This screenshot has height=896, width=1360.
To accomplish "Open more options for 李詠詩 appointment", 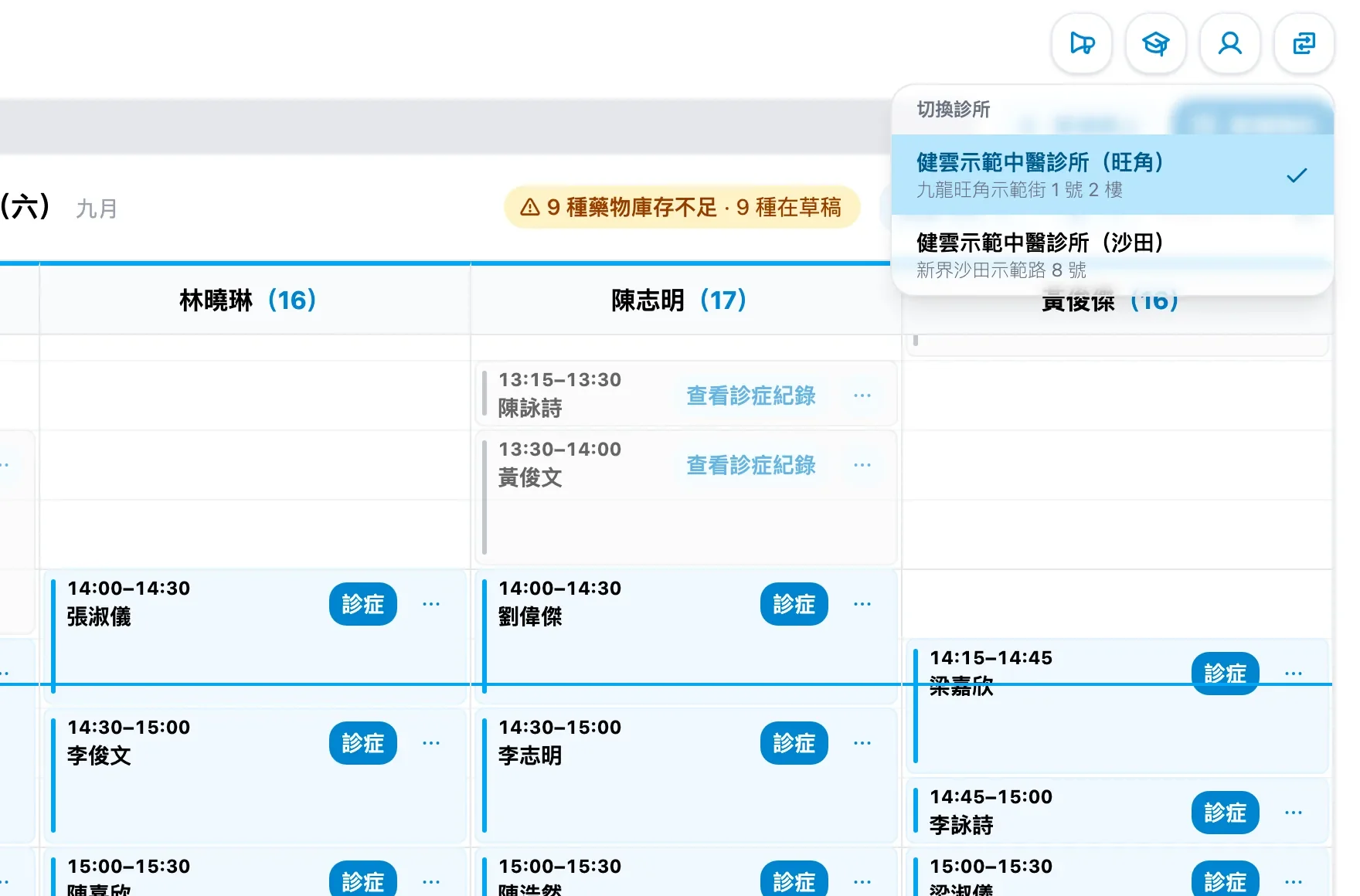I will point(1294,813).
